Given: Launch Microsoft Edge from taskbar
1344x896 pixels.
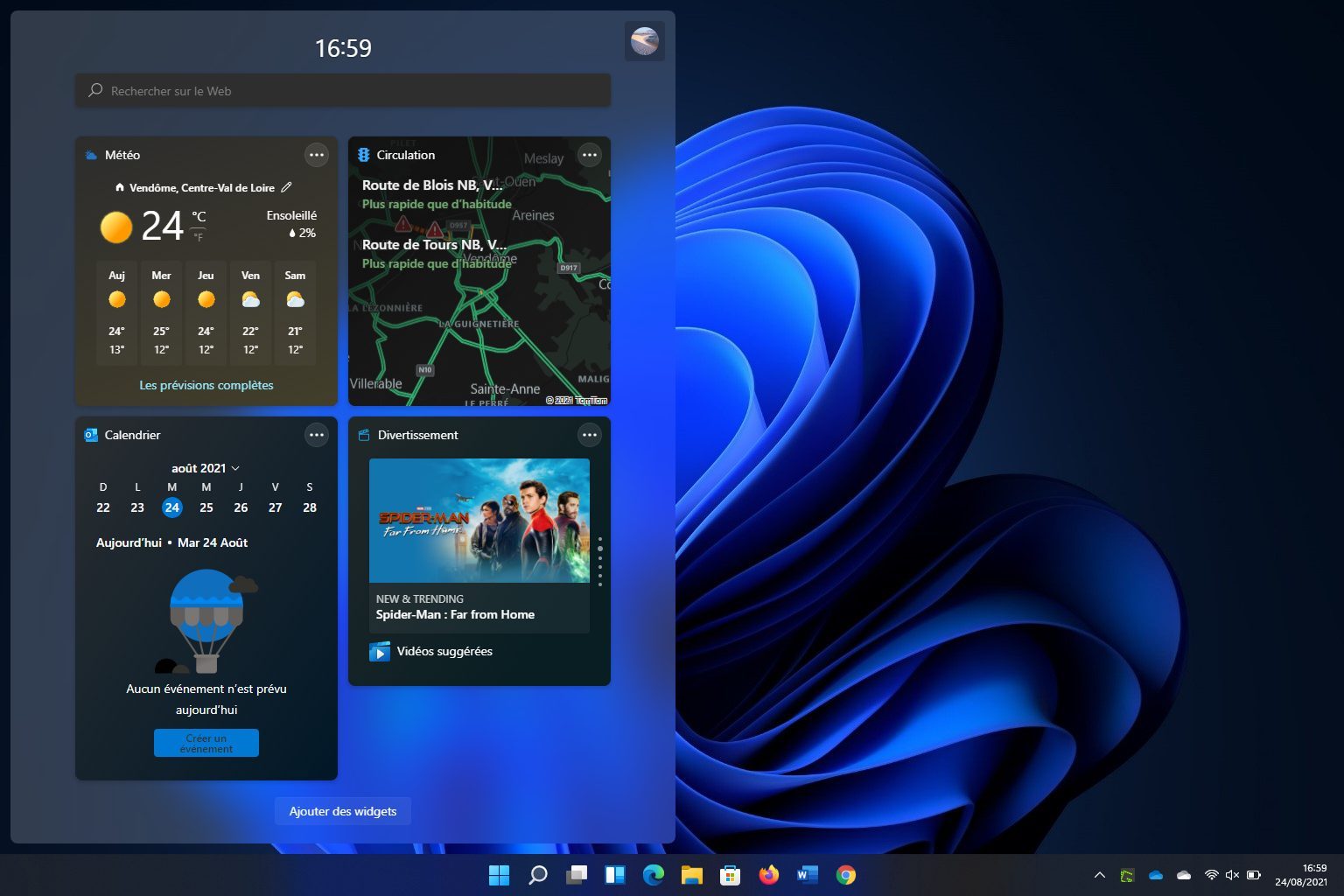Looking at the screenshot, I should click(653, 875).
